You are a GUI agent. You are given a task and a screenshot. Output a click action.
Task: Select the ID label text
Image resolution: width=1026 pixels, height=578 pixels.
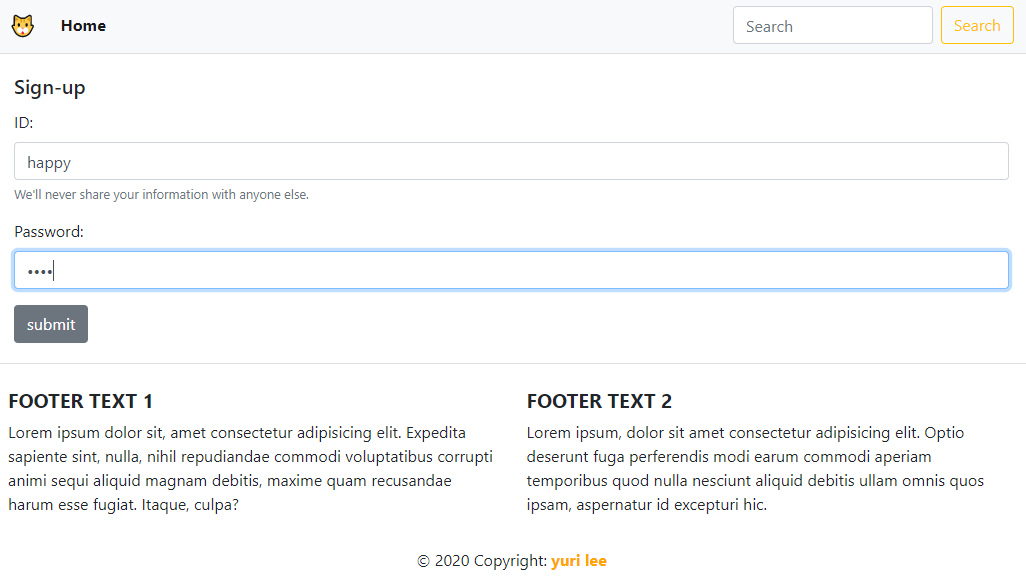point(22,122)
